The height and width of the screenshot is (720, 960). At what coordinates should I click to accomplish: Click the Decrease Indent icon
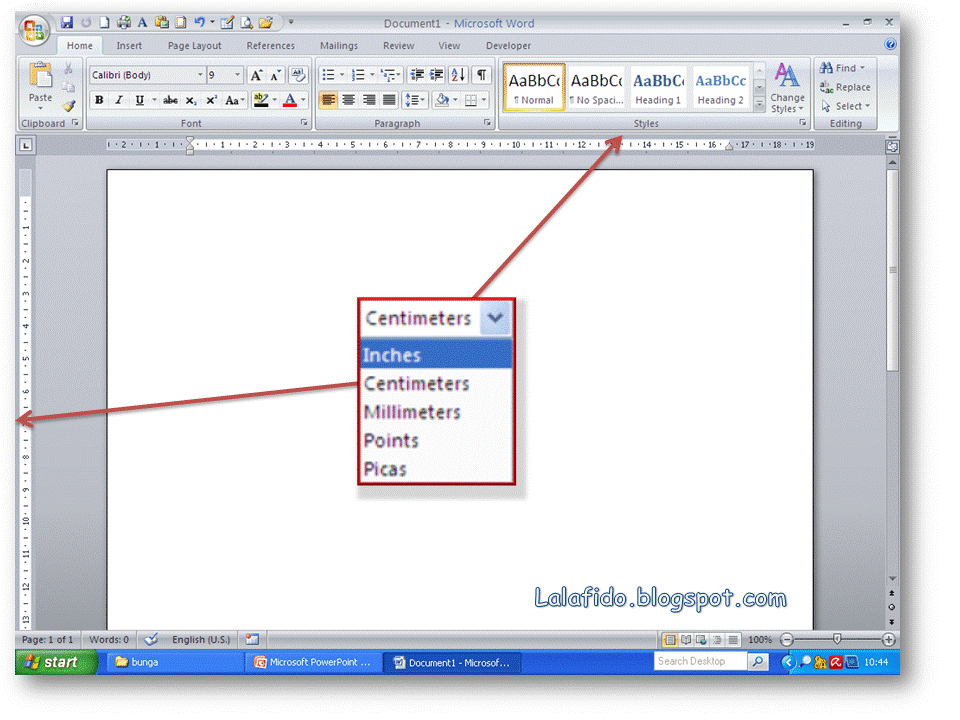417,75
